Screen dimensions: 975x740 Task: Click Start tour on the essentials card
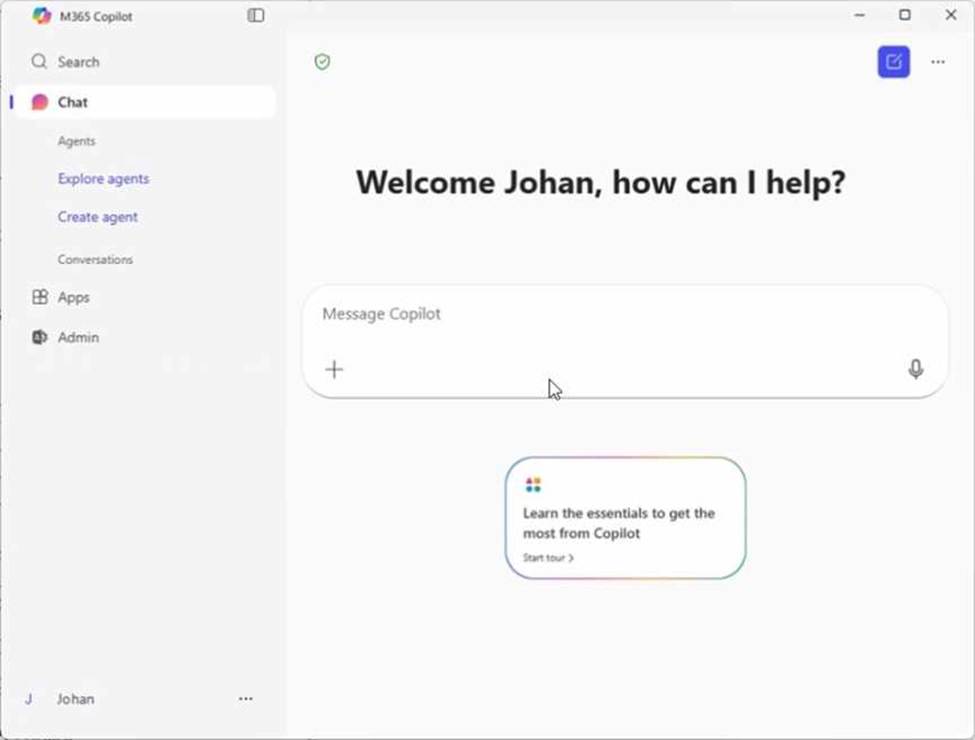pos(548,558)
